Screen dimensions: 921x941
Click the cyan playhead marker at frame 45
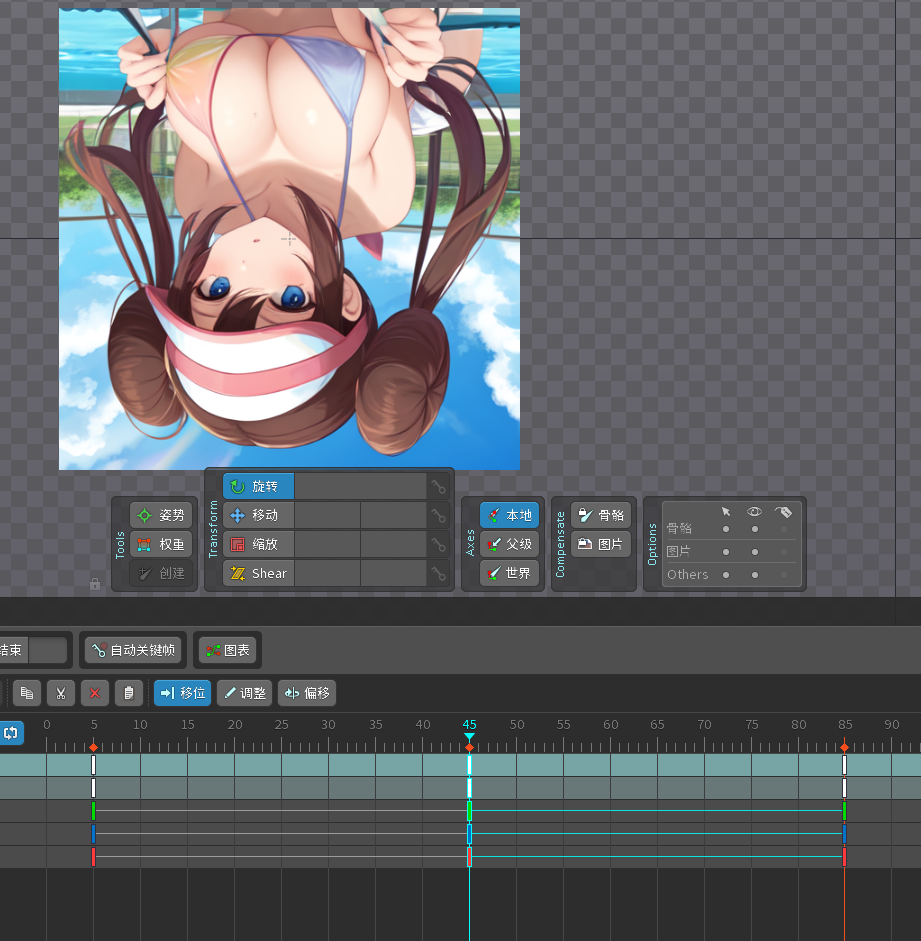[x=470, y=736]
